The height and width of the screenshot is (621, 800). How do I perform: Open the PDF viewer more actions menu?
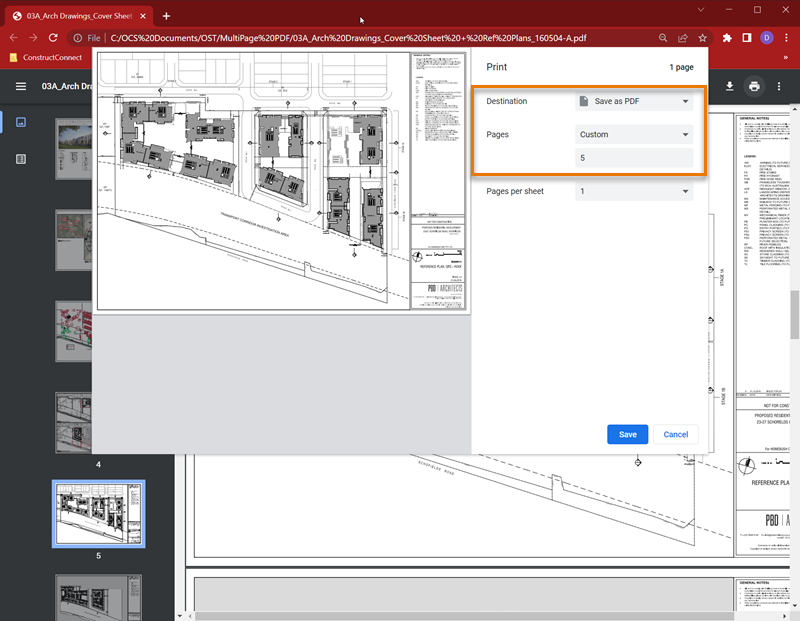click(x=779, y=86)
